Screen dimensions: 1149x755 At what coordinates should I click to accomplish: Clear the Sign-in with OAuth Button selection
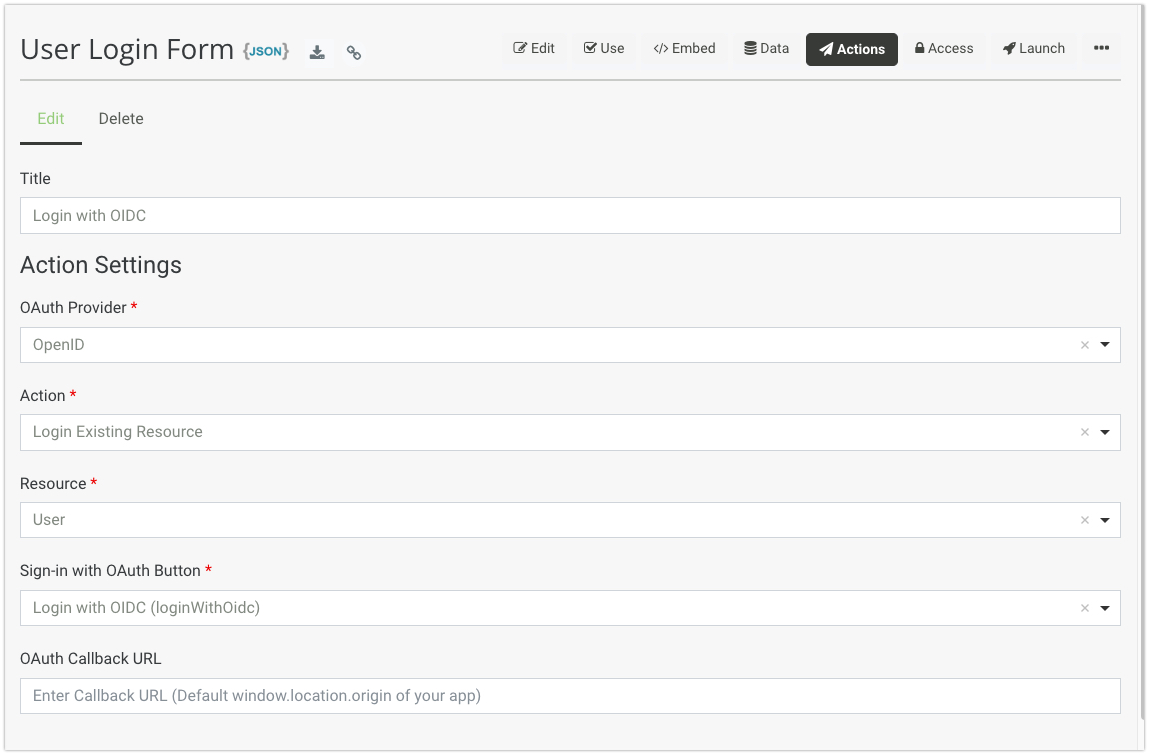pyautogui.click(x=1084, y=608)
